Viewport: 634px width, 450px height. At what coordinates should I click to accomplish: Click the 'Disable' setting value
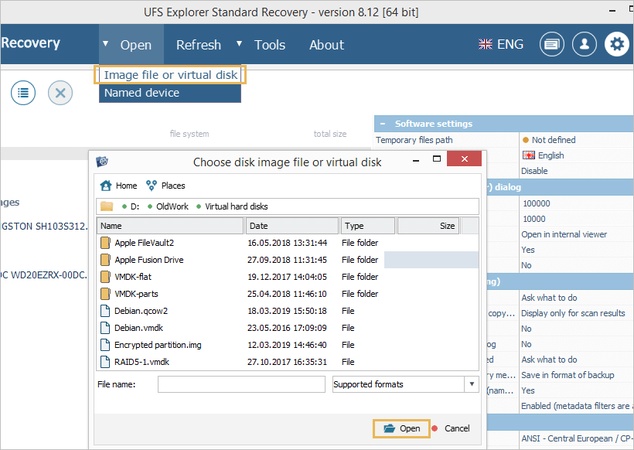(534, 171)
